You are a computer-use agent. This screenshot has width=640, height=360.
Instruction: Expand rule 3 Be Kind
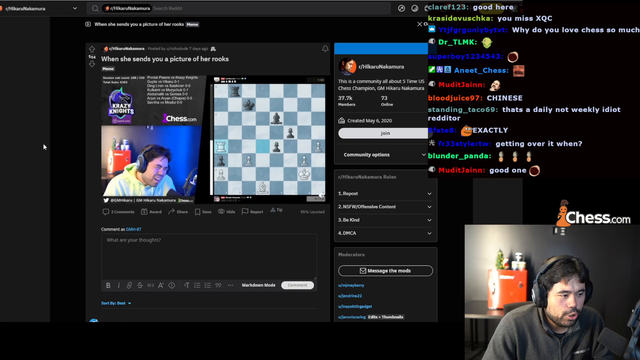pos(384,220)
